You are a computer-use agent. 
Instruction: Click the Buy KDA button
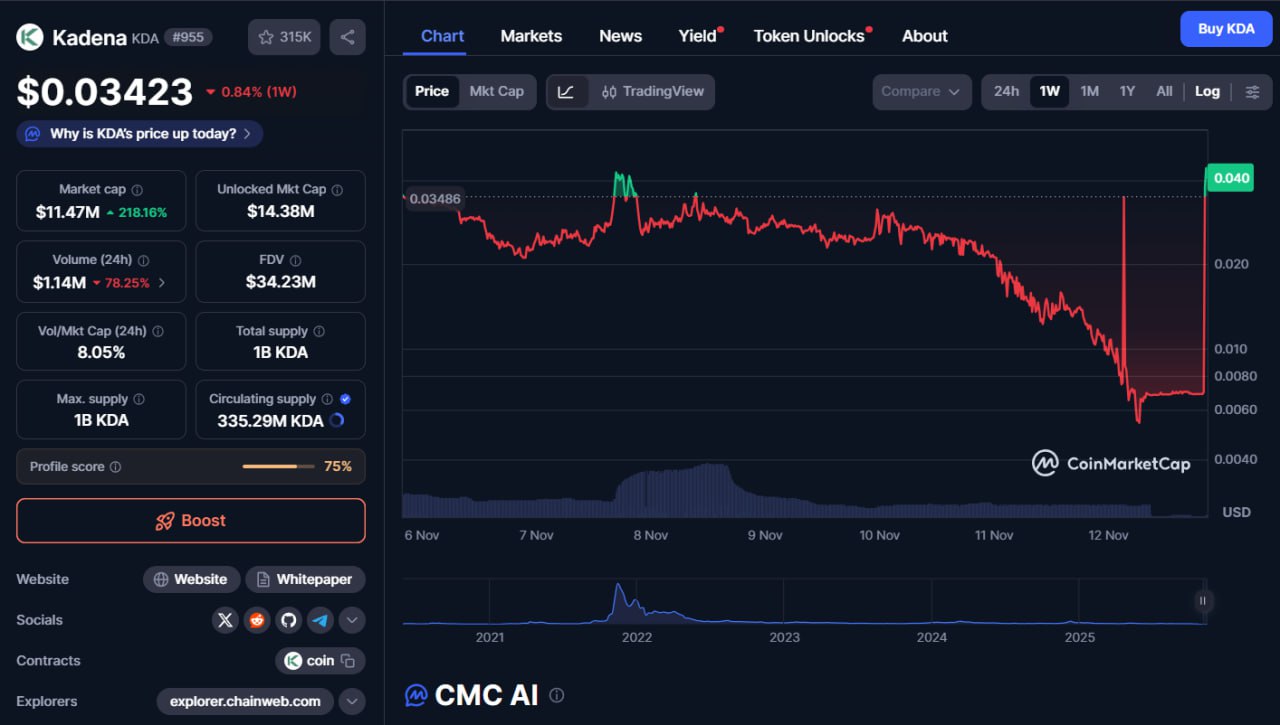[x=1226, y=29]
